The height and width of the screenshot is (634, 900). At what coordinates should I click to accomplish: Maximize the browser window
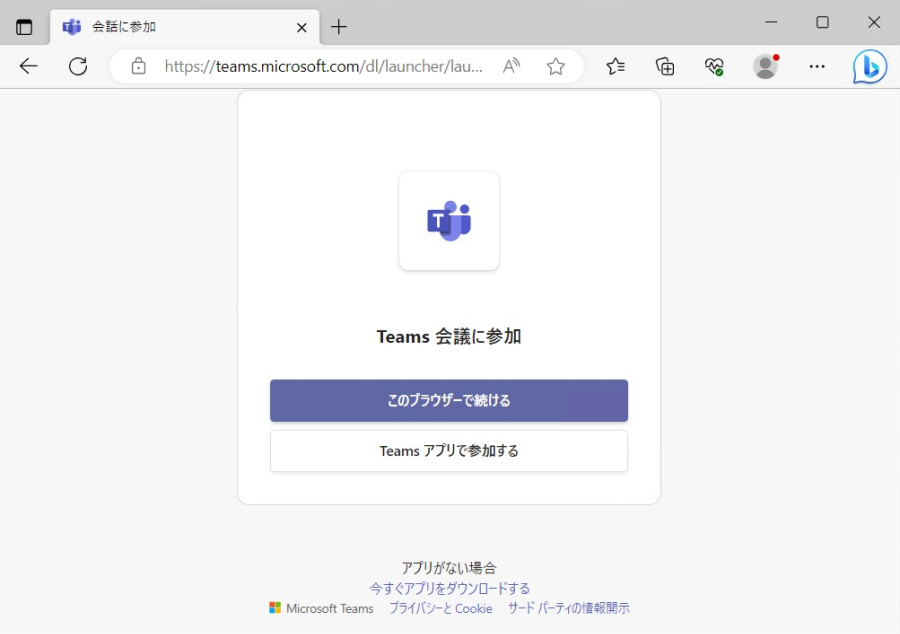823,22
